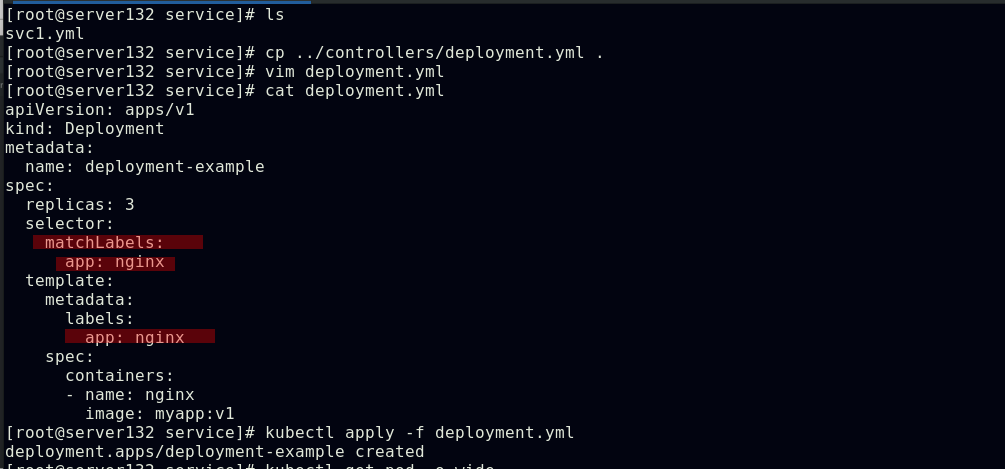Click the 'replicas: 3' line
This screenshot has width=1005, height=469.
79,205
